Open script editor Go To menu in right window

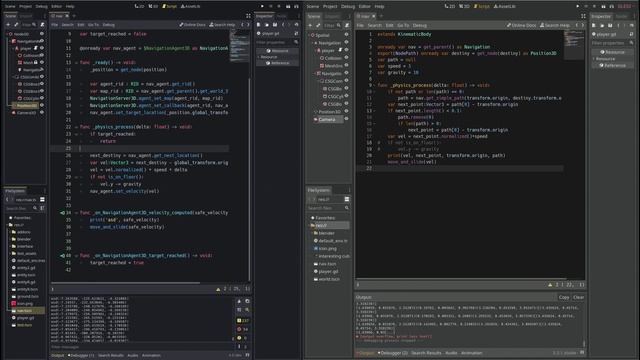(403, 25)
